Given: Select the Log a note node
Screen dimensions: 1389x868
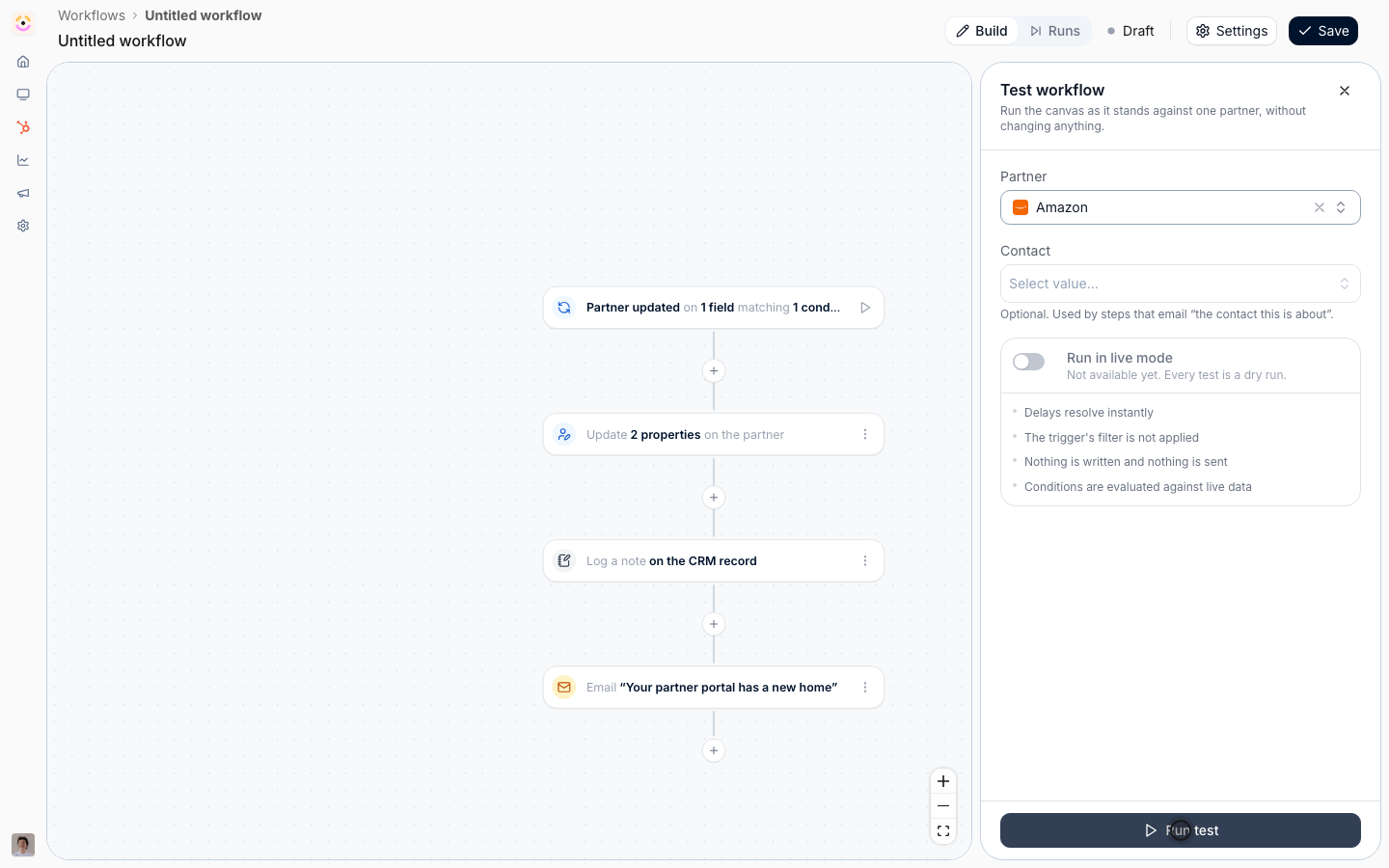Looking at the screenshot, I should tap(714, 561).
